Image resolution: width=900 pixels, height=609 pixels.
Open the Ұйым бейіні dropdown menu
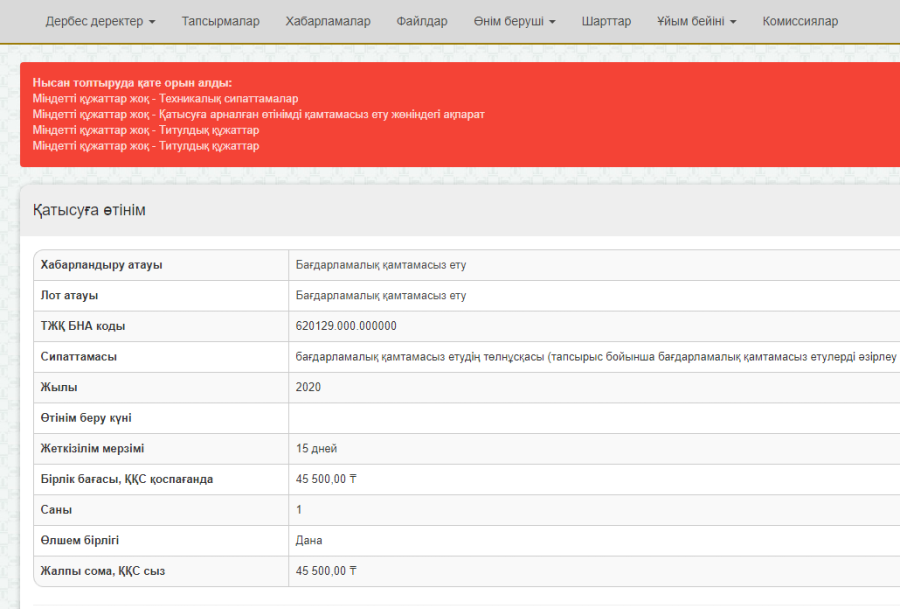pos(696,21)
